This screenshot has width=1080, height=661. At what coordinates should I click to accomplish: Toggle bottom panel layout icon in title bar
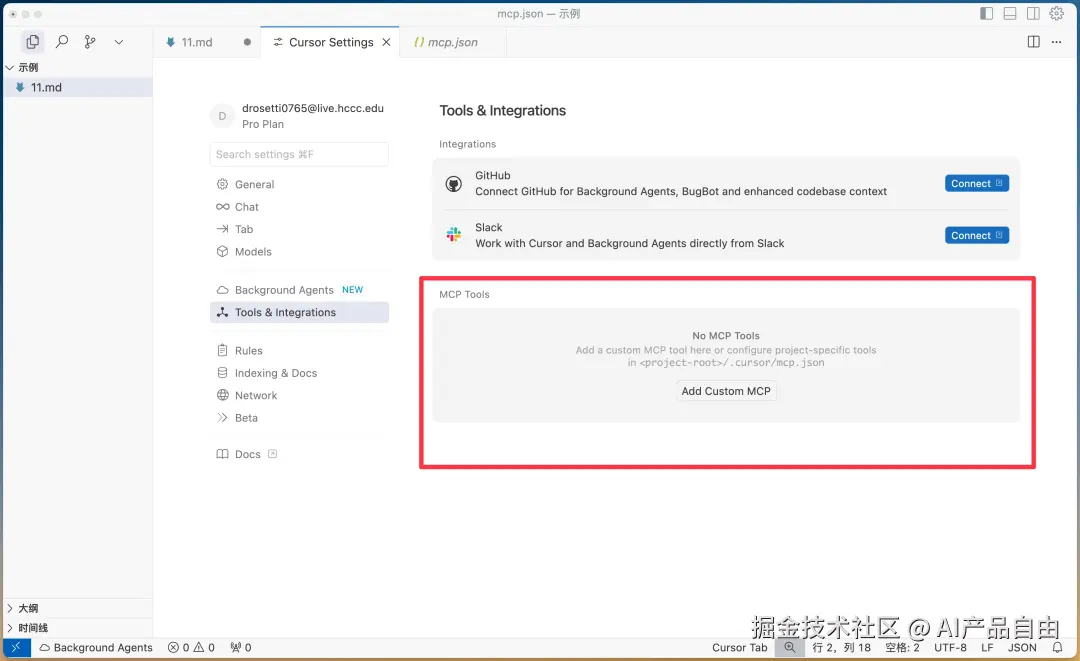pos(1010,13)
